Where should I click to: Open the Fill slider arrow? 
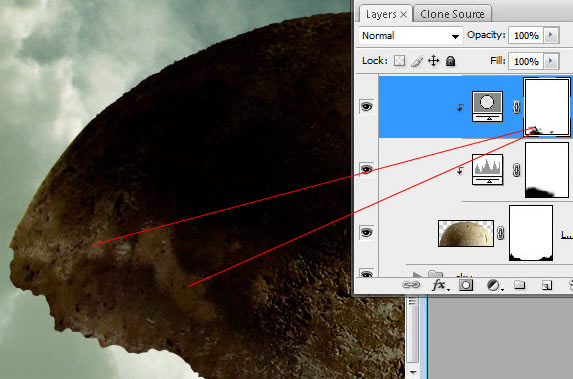pos(551,61)
